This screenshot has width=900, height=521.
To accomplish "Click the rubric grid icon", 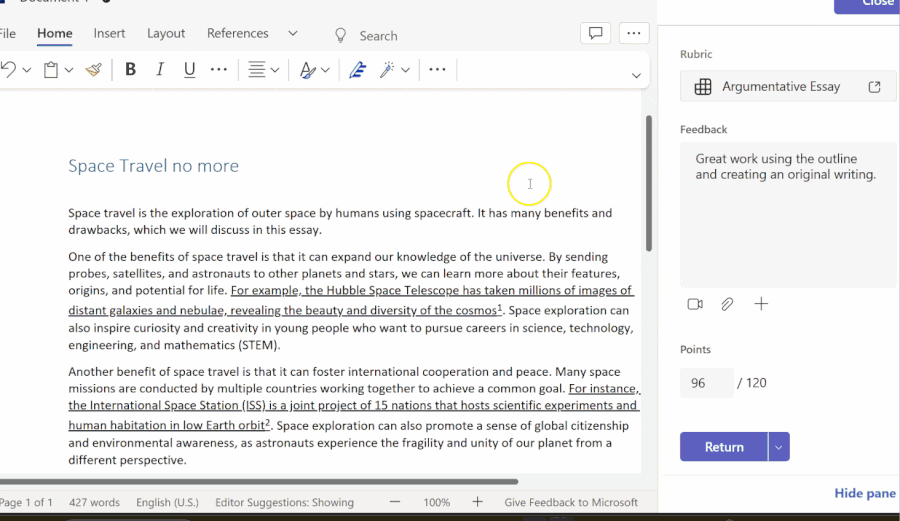I will [703, 87].
